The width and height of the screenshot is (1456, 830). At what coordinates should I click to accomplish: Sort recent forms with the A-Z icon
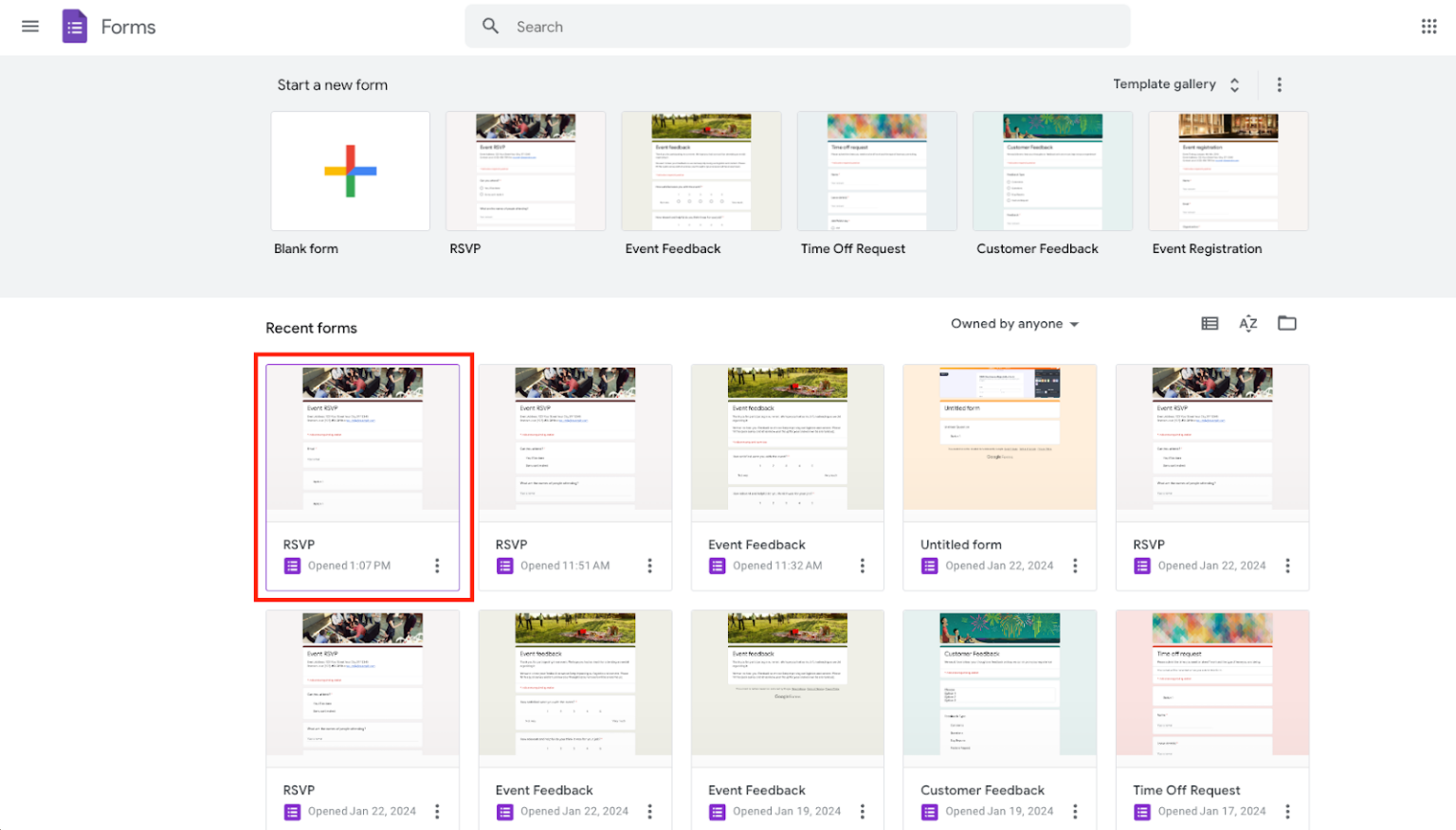pyautogui.click(x=1247, y=323)
